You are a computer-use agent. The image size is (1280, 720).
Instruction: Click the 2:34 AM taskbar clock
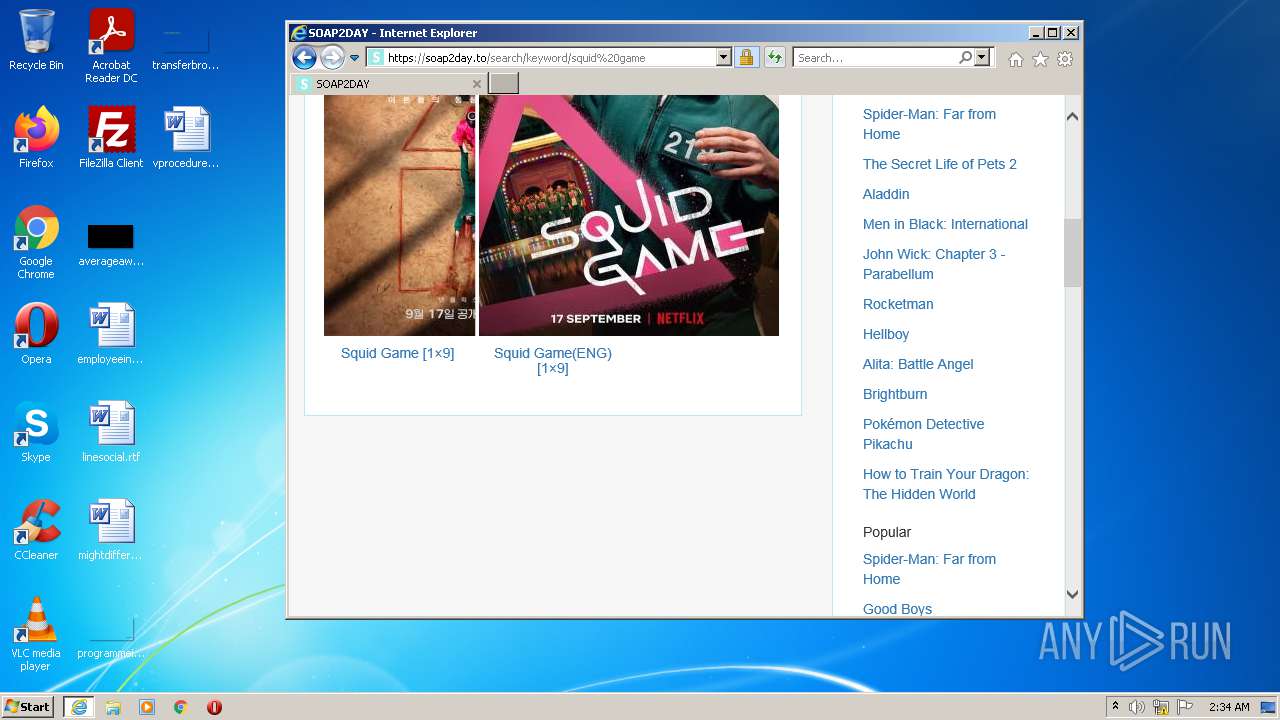tap(1229, 707)
